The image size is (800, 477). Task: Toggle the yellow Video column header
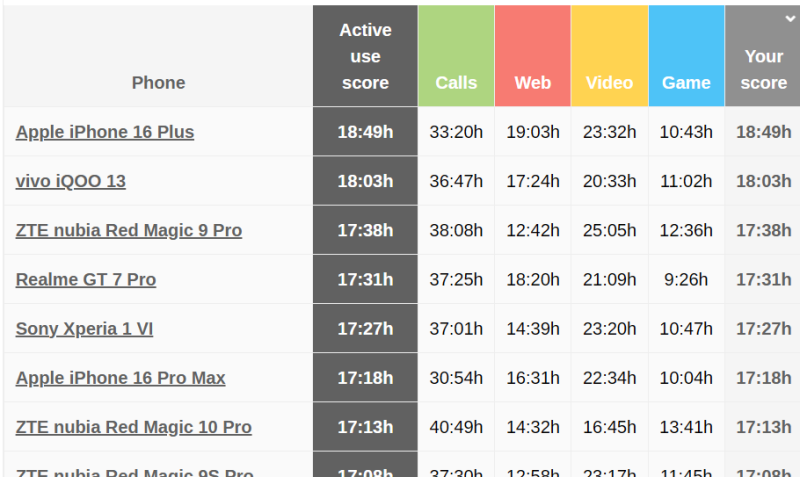(x=610, y=56)
